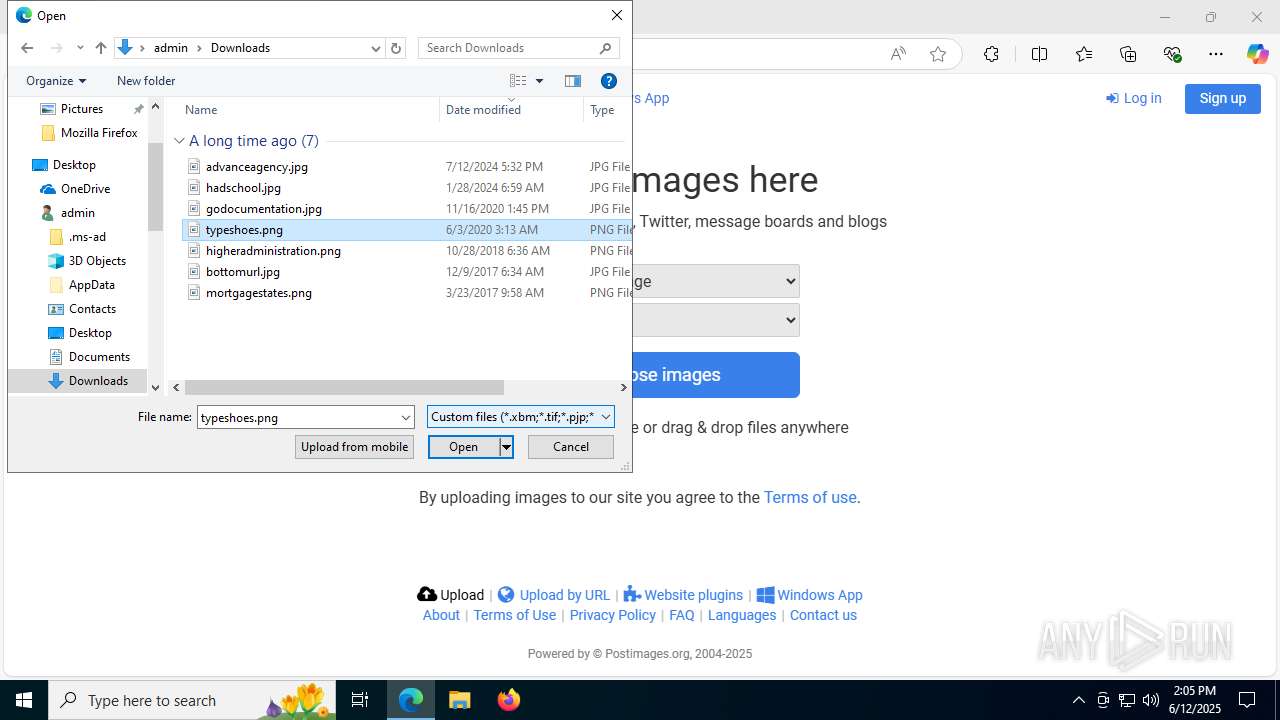Click the Sign up button
The image size is (1280, 720).
tap(1223, 98)
